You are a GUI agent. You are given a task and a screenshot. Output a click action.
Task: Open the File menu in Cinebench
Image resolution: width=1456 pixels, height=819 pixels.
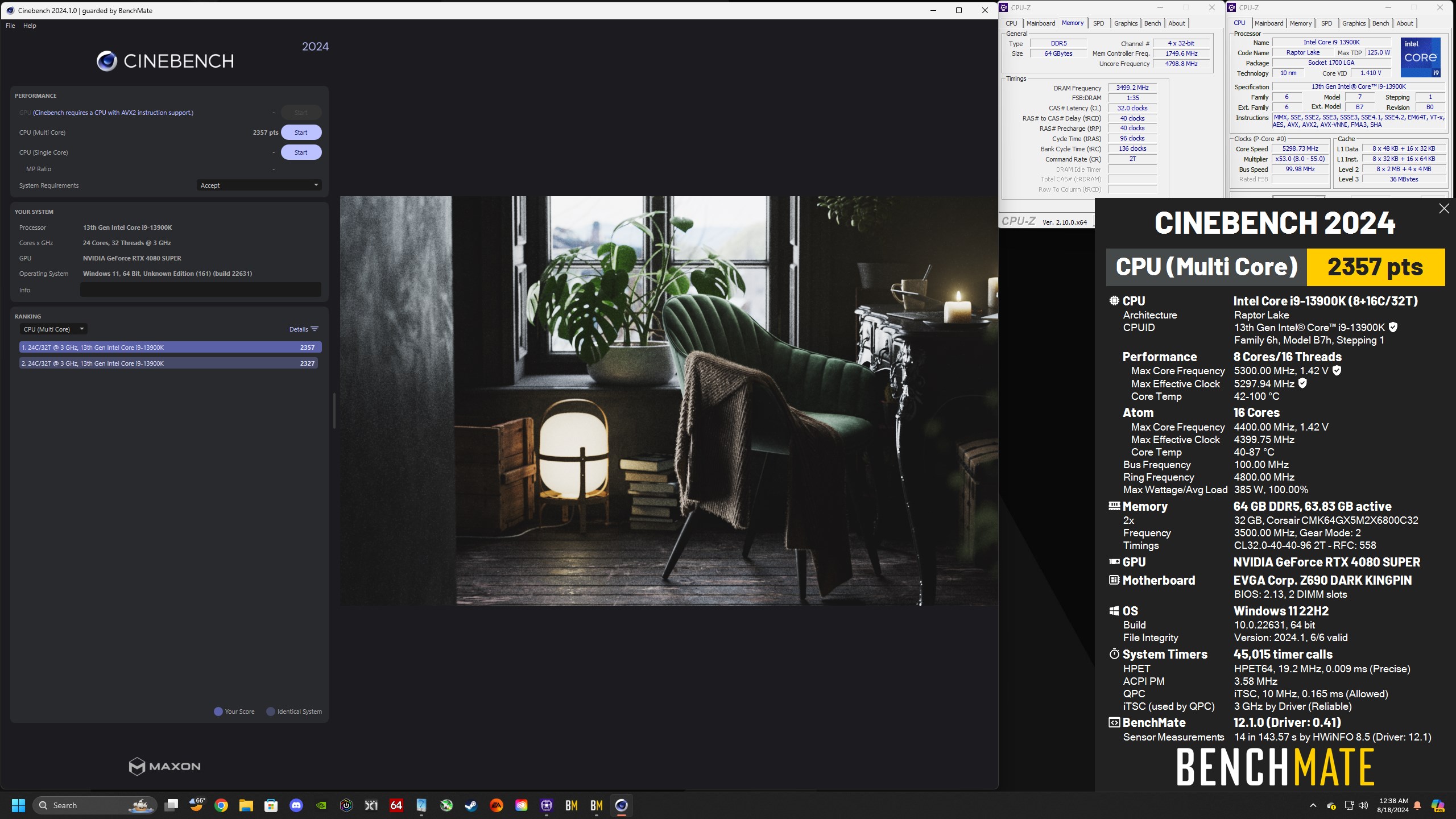10,26
